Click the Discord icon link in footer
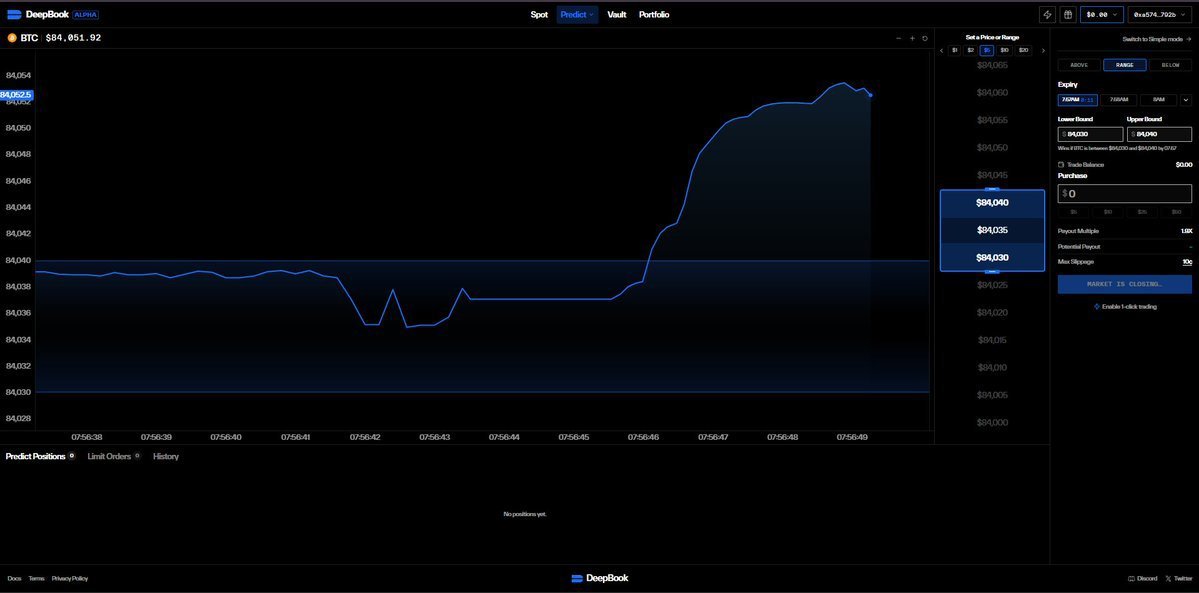1199x593 pixels. 1142,578
